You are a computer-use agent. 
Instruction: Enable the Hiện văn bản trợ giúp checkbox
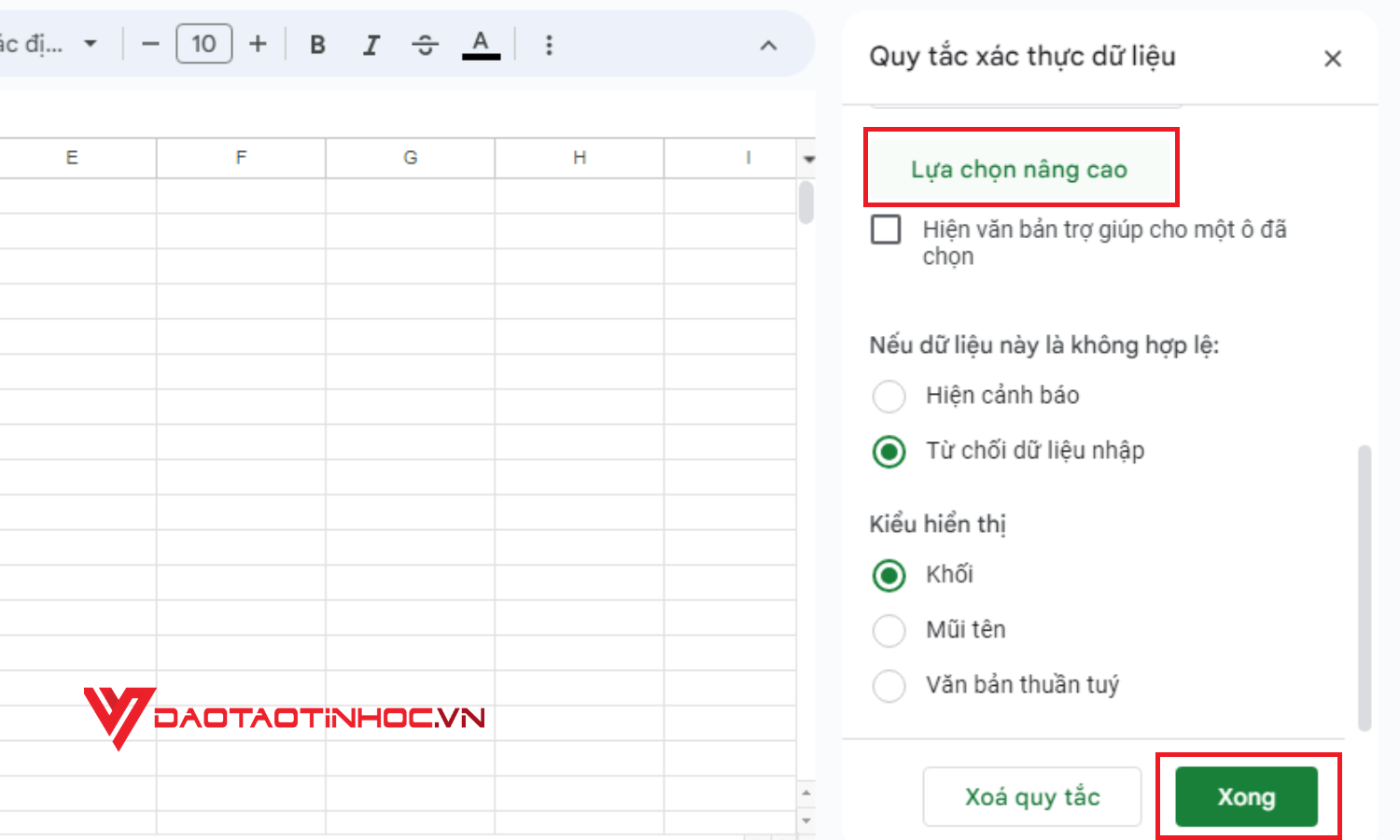click(x=886, y=230)
